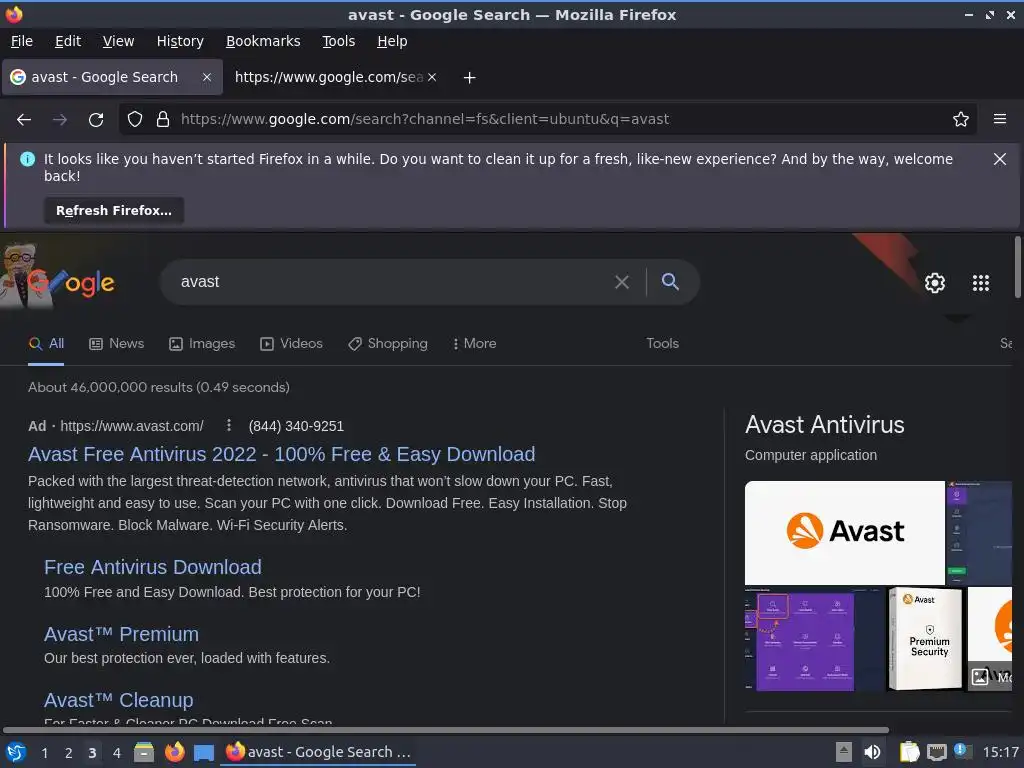The image size is (1024, 768).
Task: Open ad options three-dot menu
Action: (x=229, y=426)
